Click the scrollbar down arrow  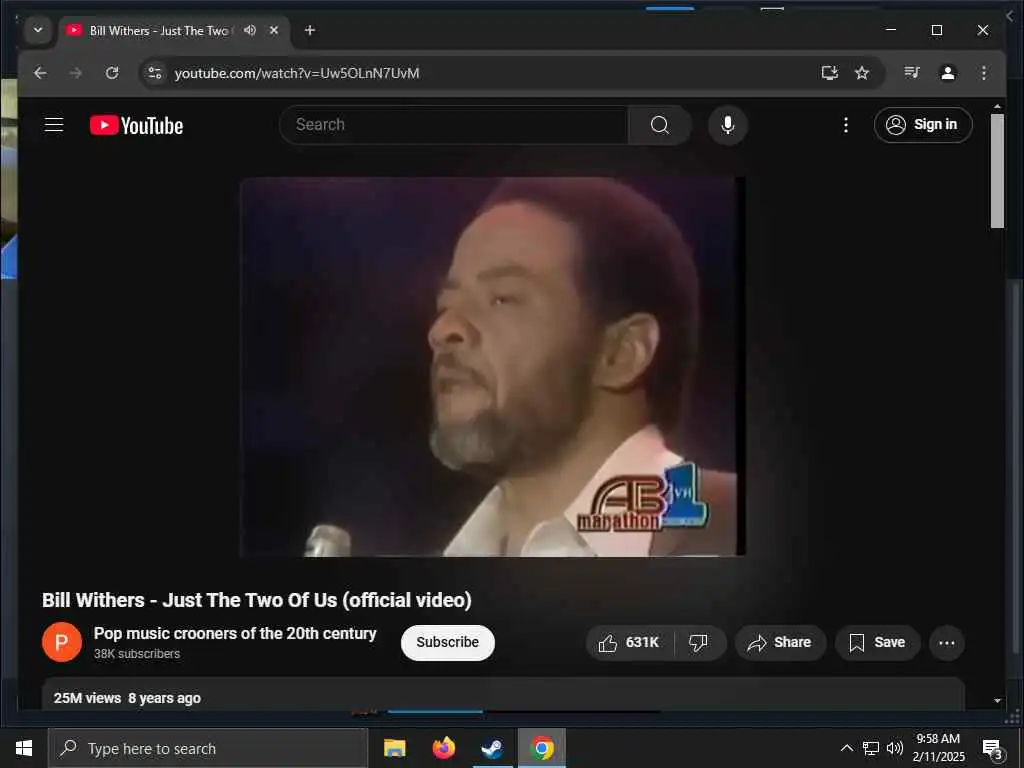[997, 701]
